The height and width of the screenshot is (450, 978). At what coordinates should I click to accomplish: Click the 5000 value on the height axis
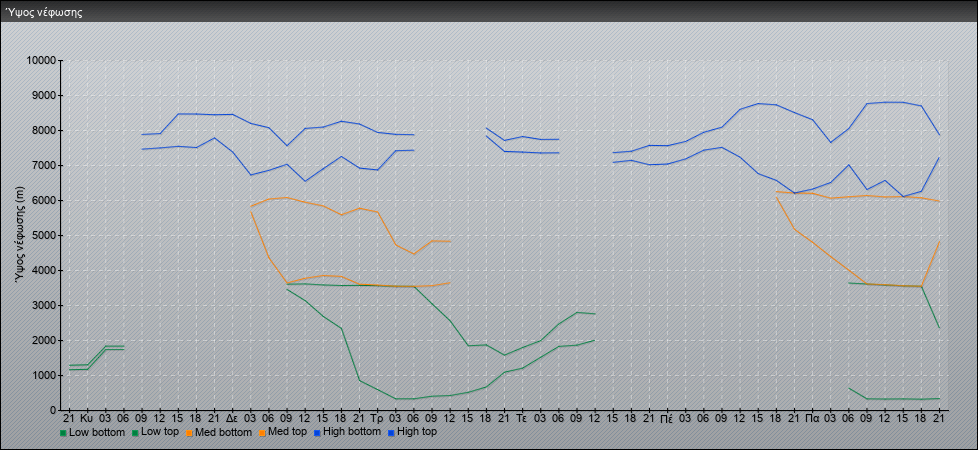point(44,235)
